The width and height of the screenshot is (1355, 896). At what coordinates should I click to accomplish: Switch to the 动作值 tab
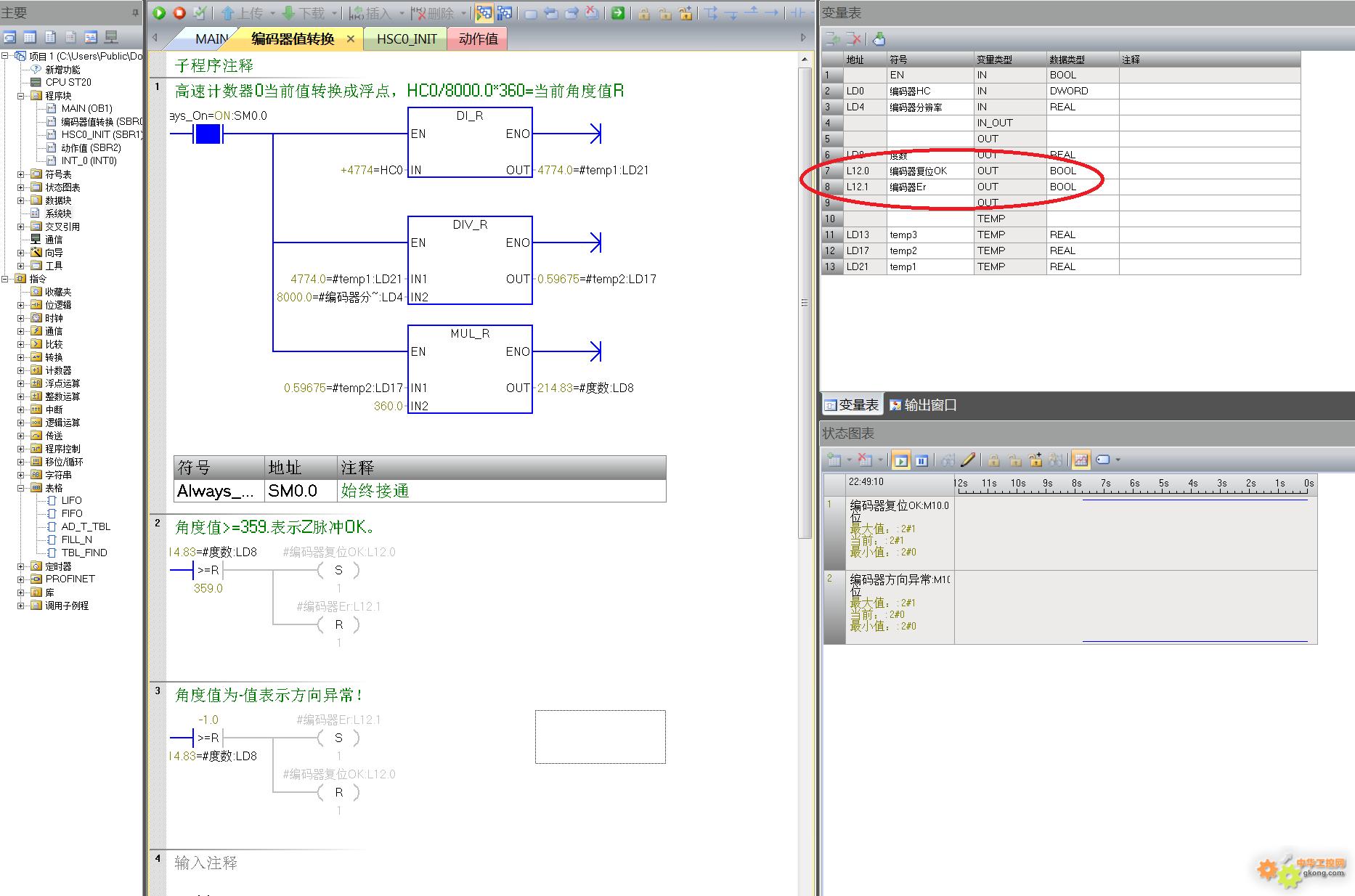click(478, 39)
